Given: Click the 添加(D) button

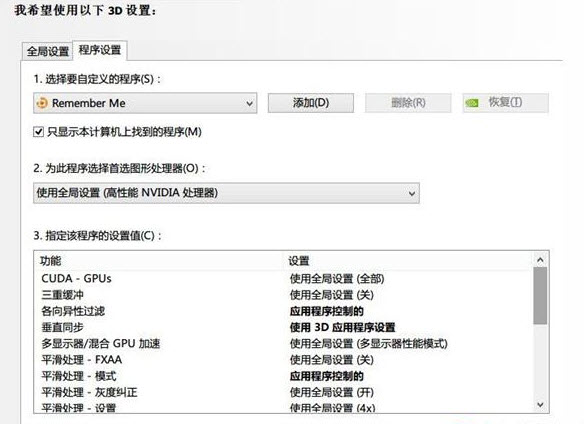Looking at the screenshot, I should [311, 103].
